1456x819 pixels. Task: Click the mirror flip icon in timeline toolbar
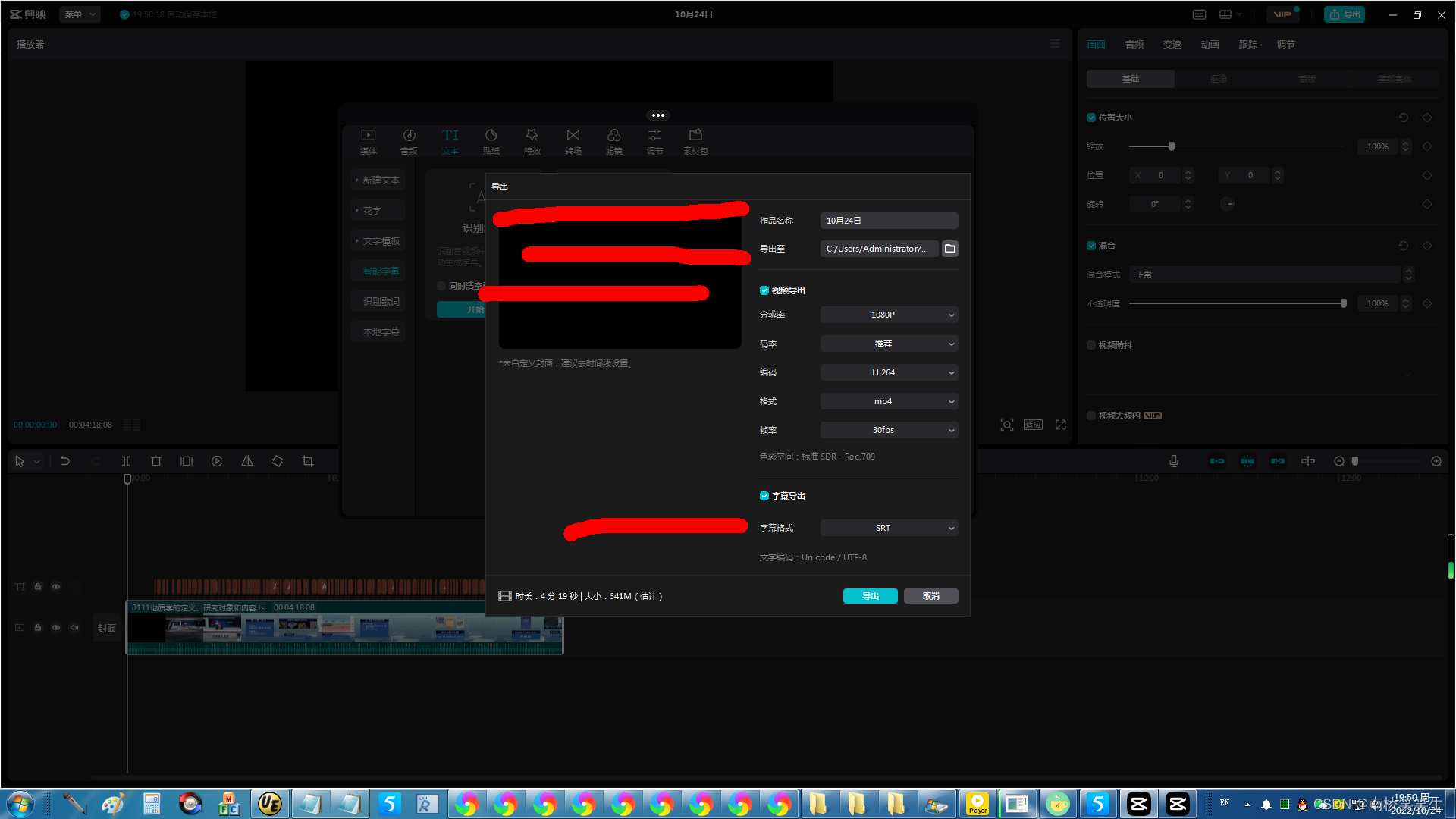coord(247,461)
